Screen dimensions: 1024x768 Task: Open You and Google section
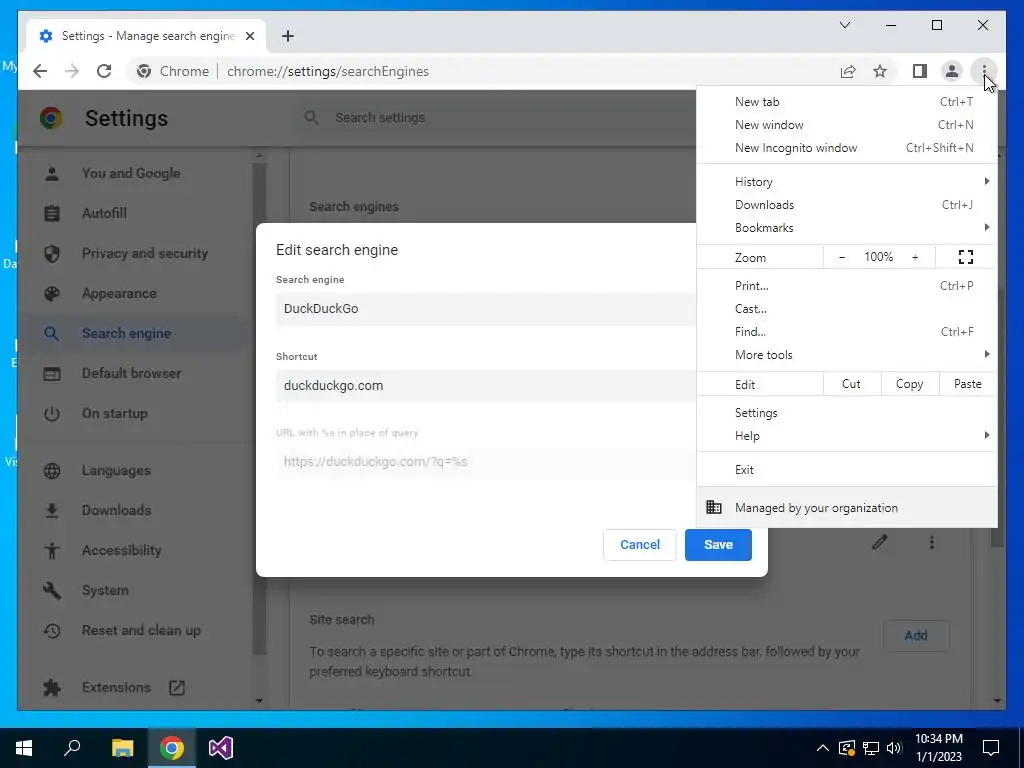(131, 173)
